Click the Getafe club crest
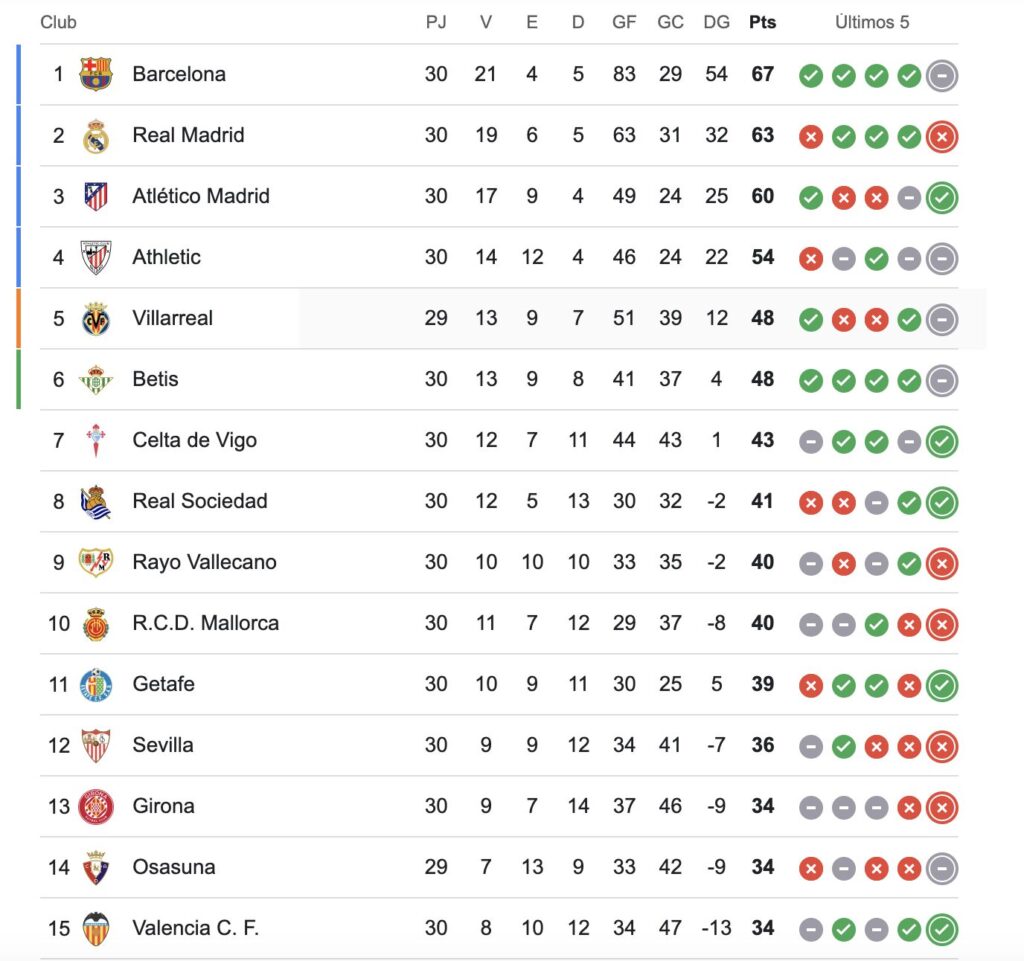The image size is (1024, 961). pyautogui.click(x=96, y=685)
